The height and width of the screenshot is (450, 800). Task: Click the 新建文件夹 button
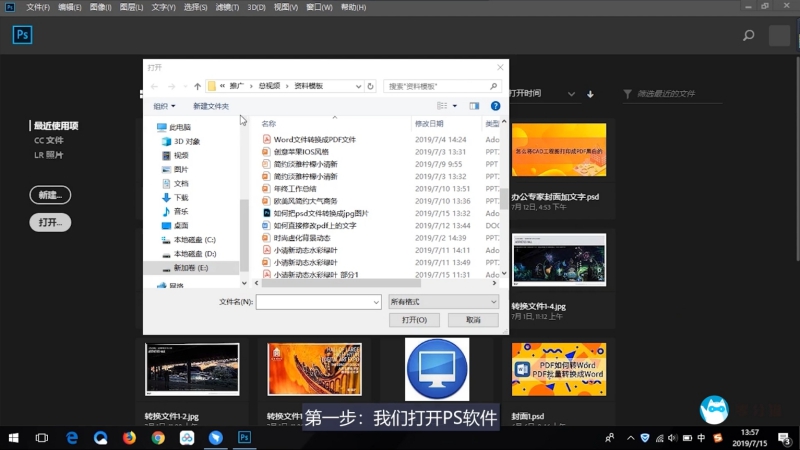pos(211,106)
